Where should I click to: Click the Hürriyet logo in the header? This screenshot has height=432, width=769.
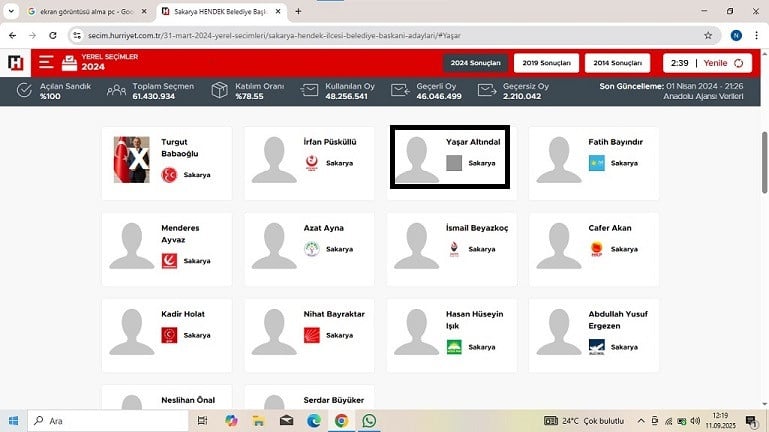point(16,63)
